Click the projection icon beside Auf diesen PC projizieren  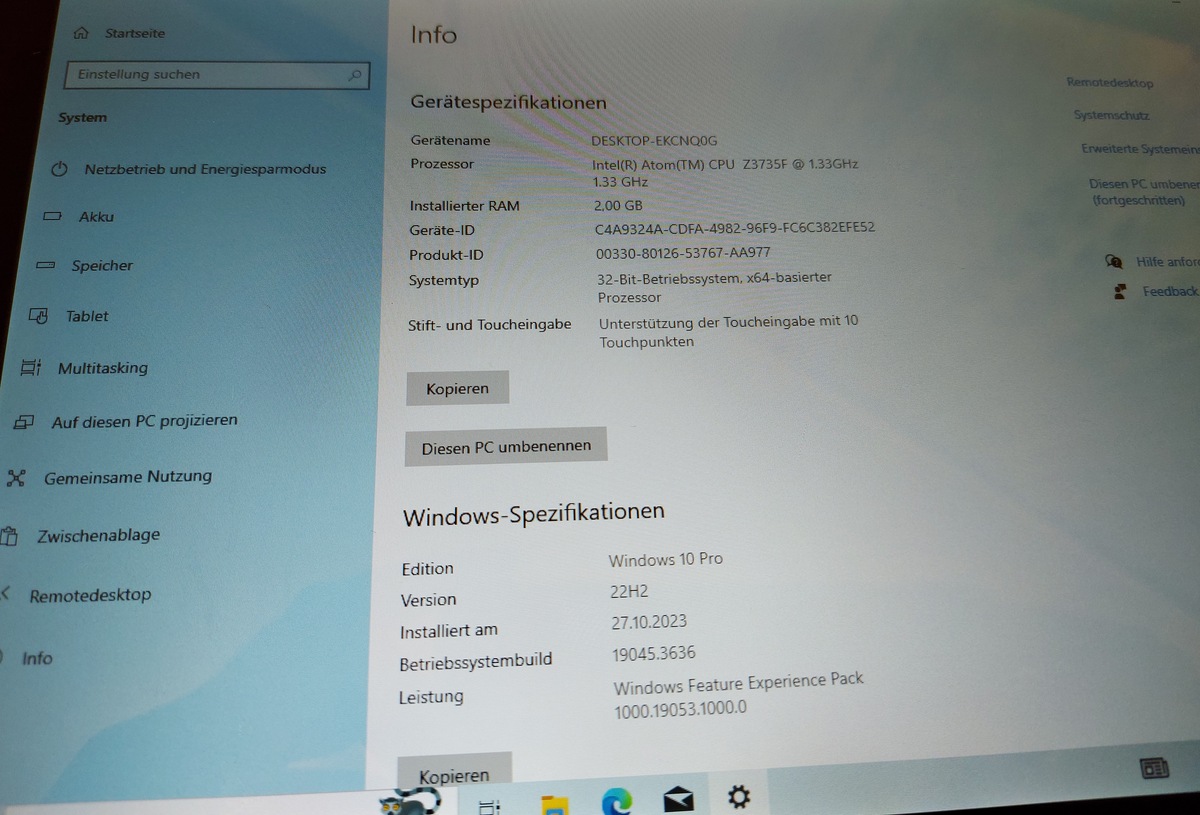[x=24, y=422]
